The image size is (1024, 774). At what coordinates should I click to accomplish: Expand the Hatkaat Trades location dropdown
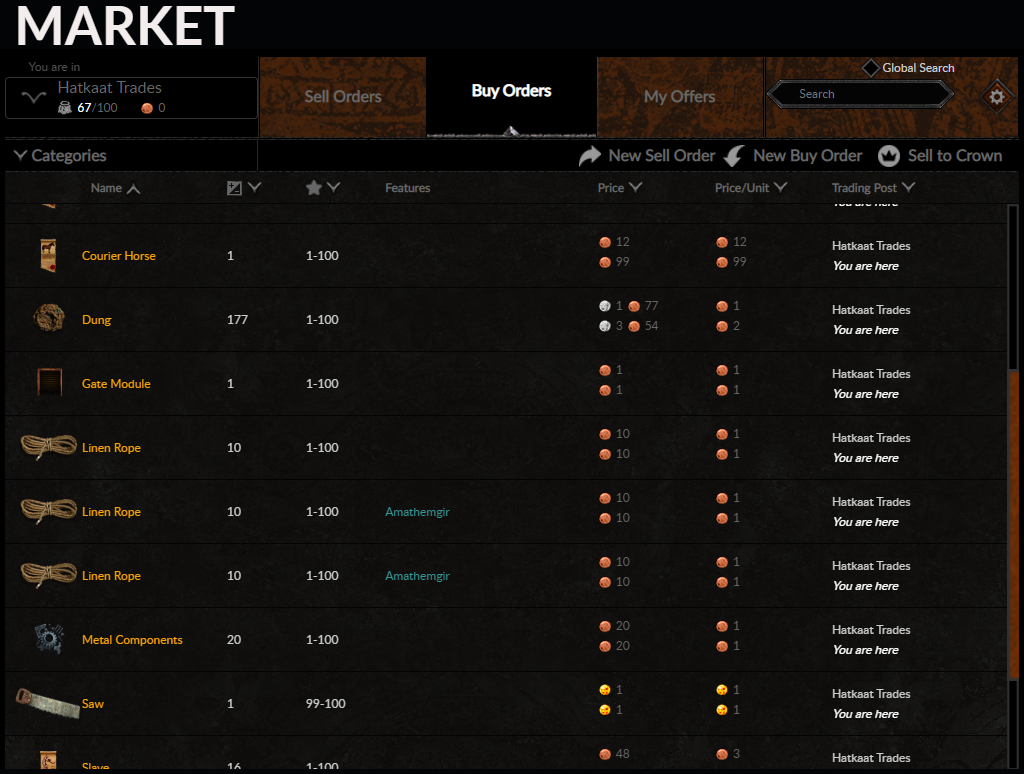tap(131, 98)
